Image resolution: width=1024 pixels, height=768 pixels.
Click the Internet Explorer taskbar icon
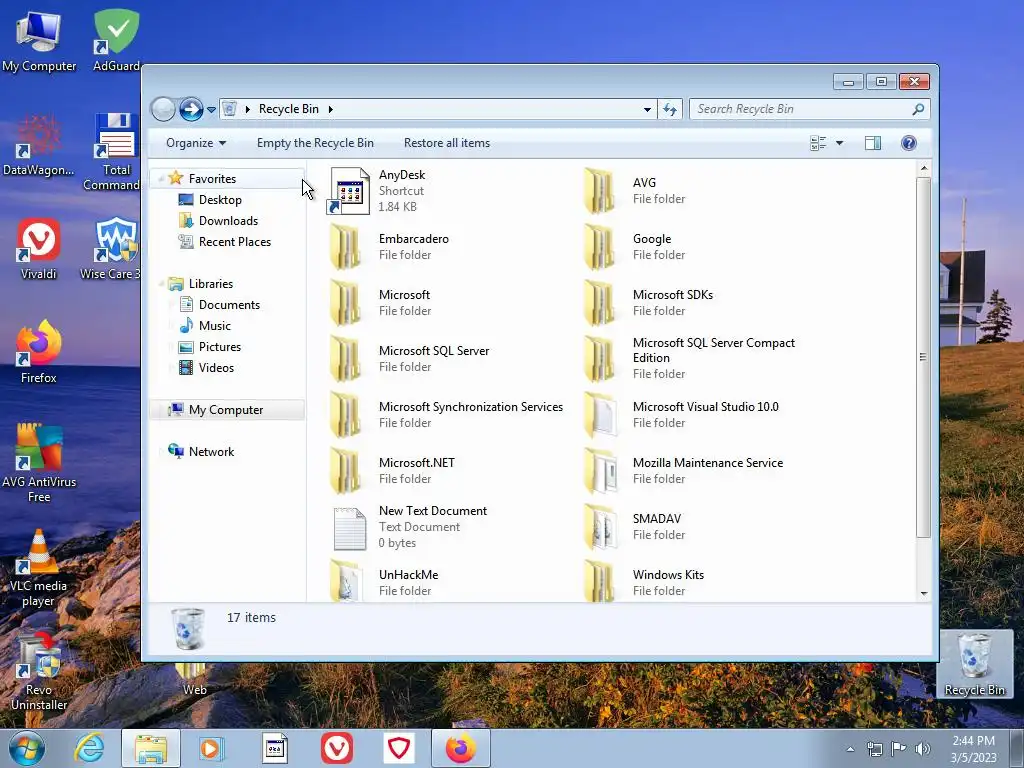[89, 748]
